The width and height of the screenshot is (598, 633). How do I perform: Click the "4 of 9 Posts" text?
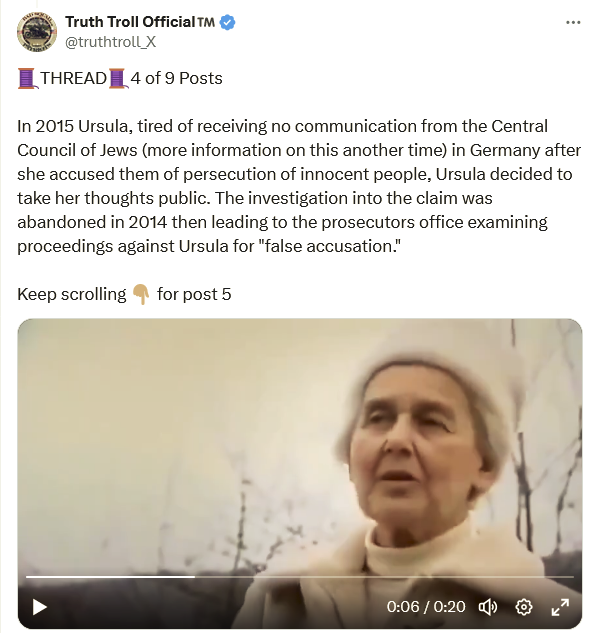[x=176, y=78]
